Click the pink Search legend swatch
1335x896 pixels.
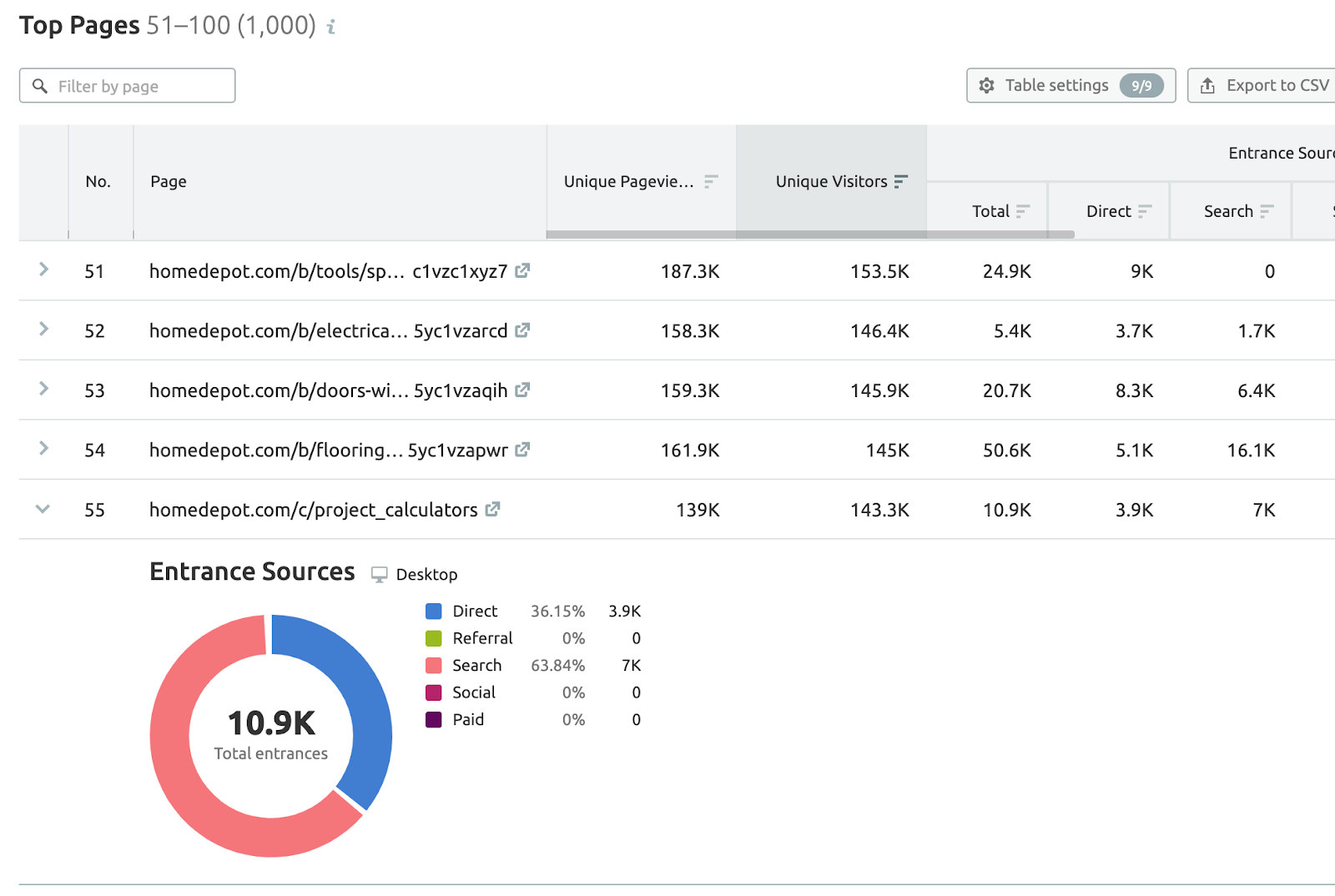point(434,666)
